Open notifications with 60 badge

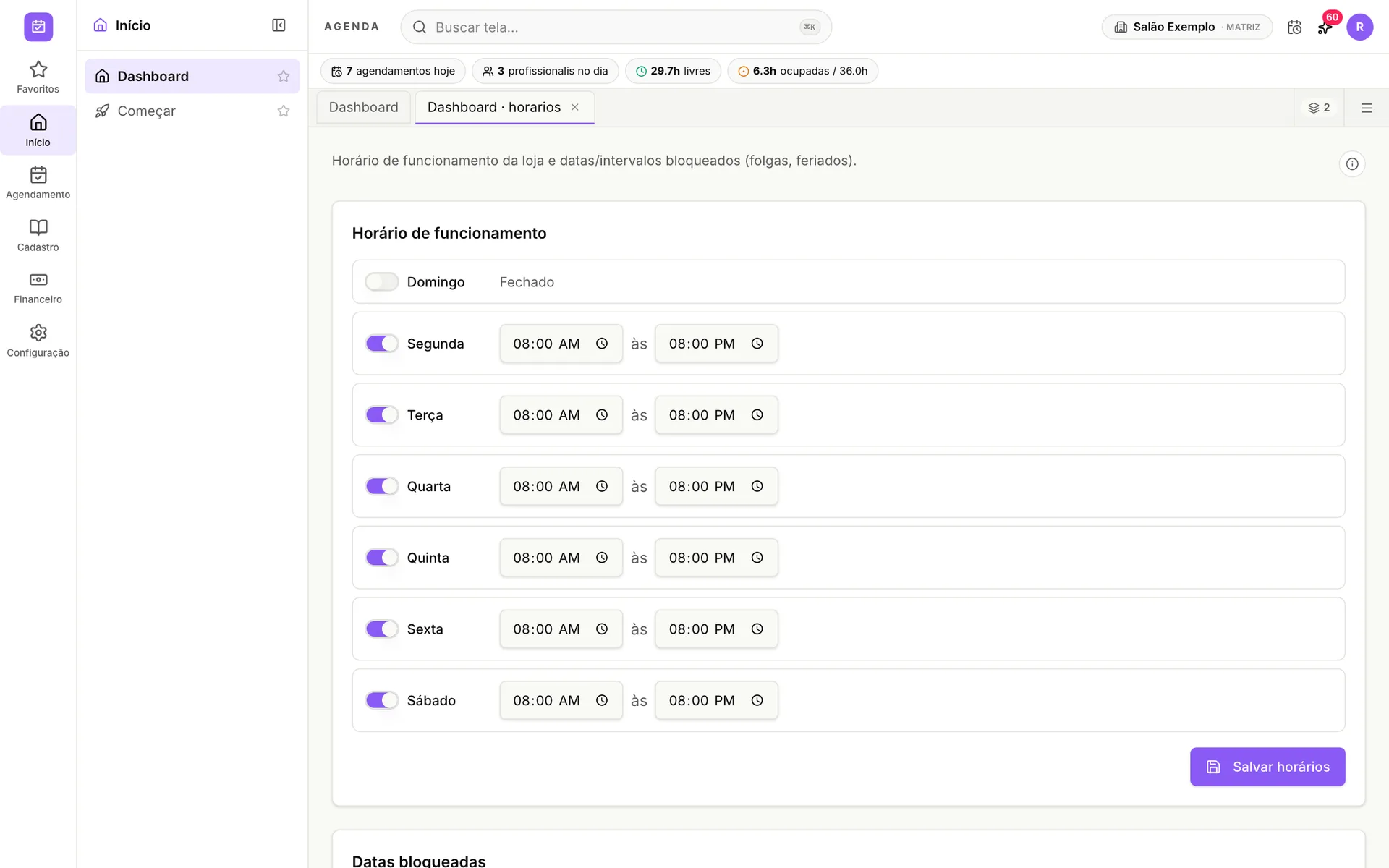1325,27
